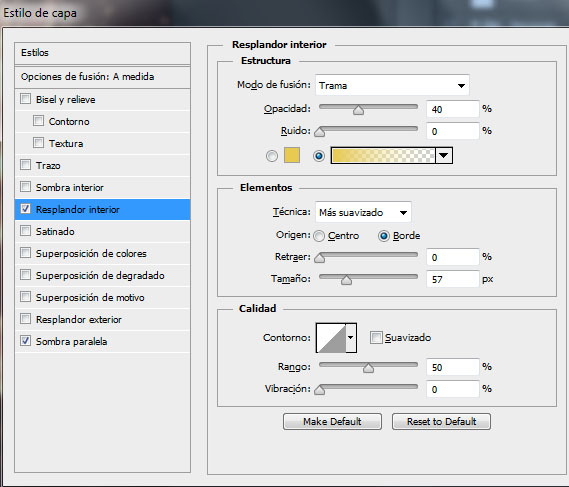Click the Contorno contour curve thumbnail
Image resolution: width=569 pixels, height=487 pixels.
tap(331, 337)
